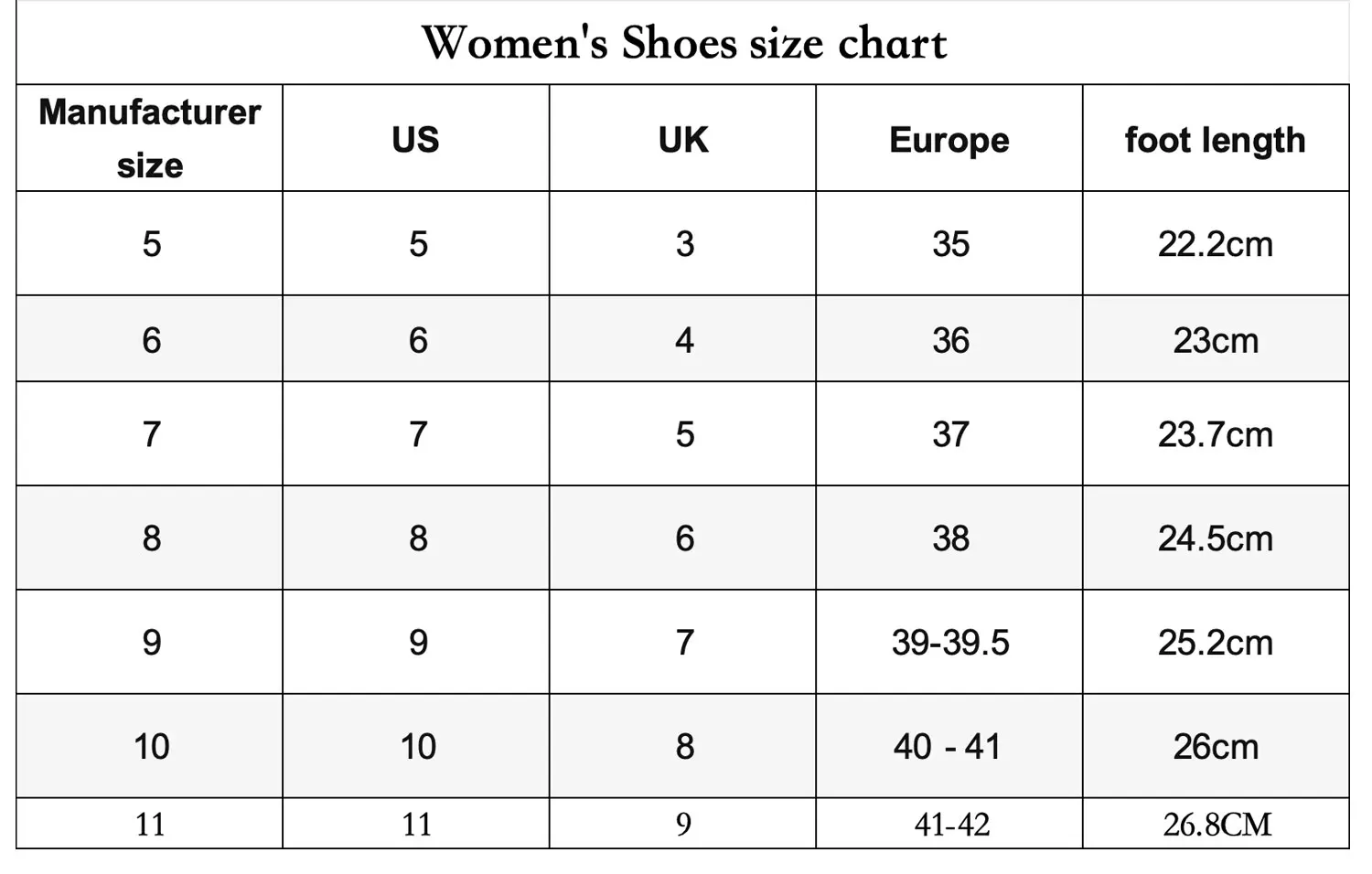Click the "Manufacturer size" column header
This screenshot has height=874, width=1372.
[x=149, y=139]
